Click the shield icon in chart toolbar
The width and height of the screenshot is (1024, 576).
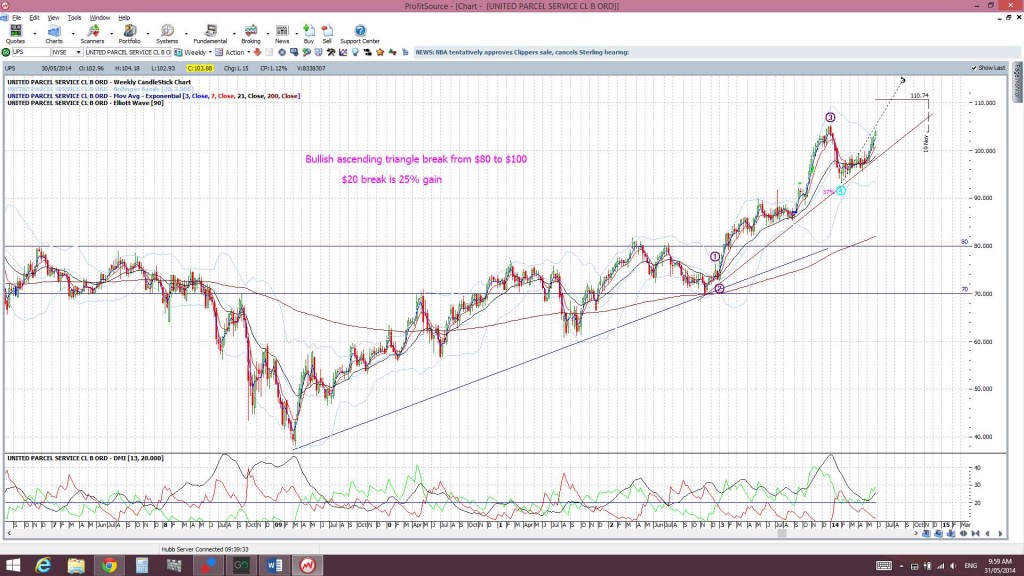tap(319, 52)
